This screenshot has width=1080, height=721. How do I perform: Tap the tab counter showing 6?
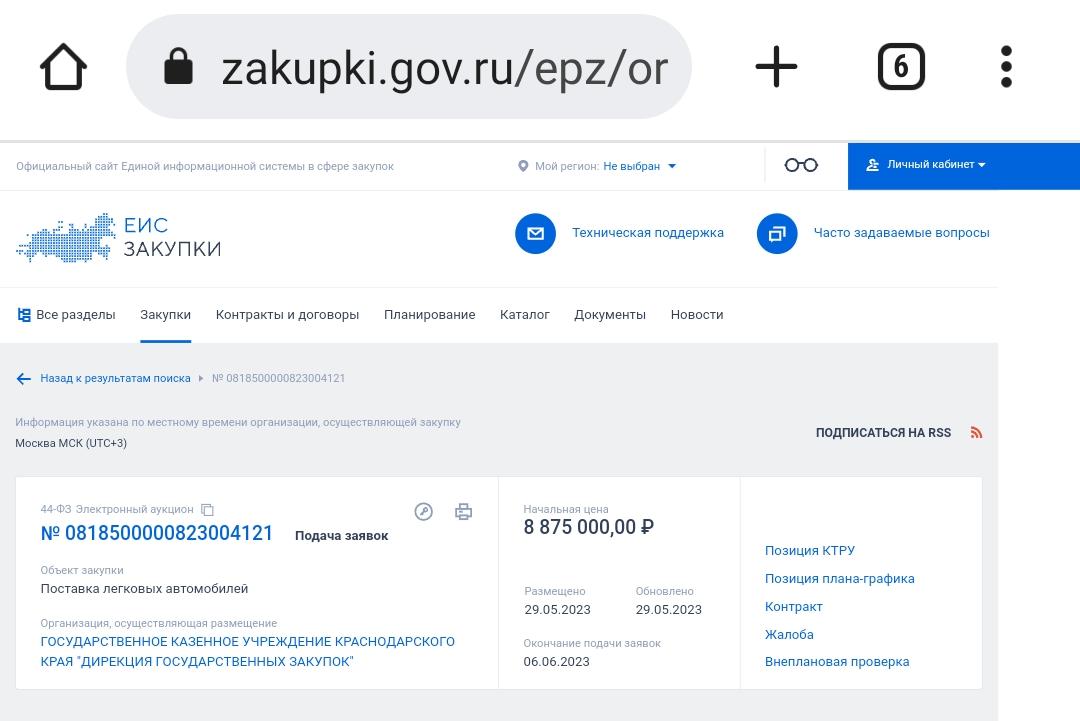coord(900,66)
